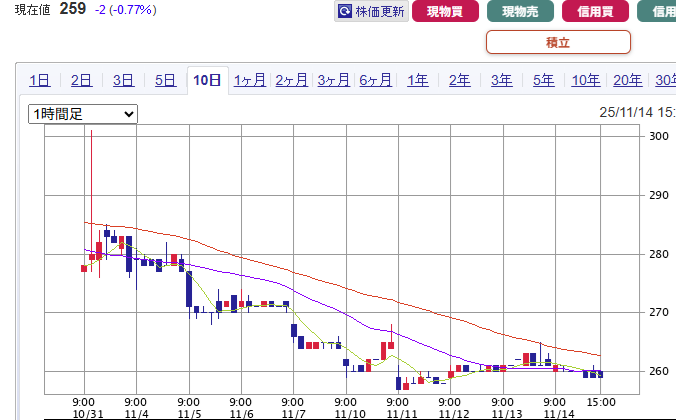Display the 6ヶ月 chart range
Viewport: 676px width, 420px height.
coord(376,81)
